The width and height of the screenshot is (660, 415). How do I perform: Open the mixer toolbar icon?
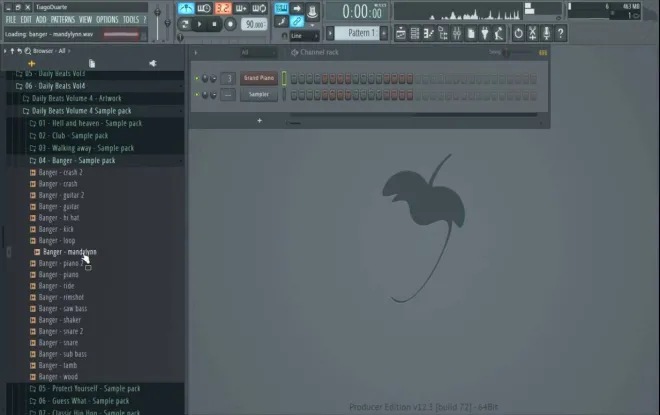(x=457, y=33)
